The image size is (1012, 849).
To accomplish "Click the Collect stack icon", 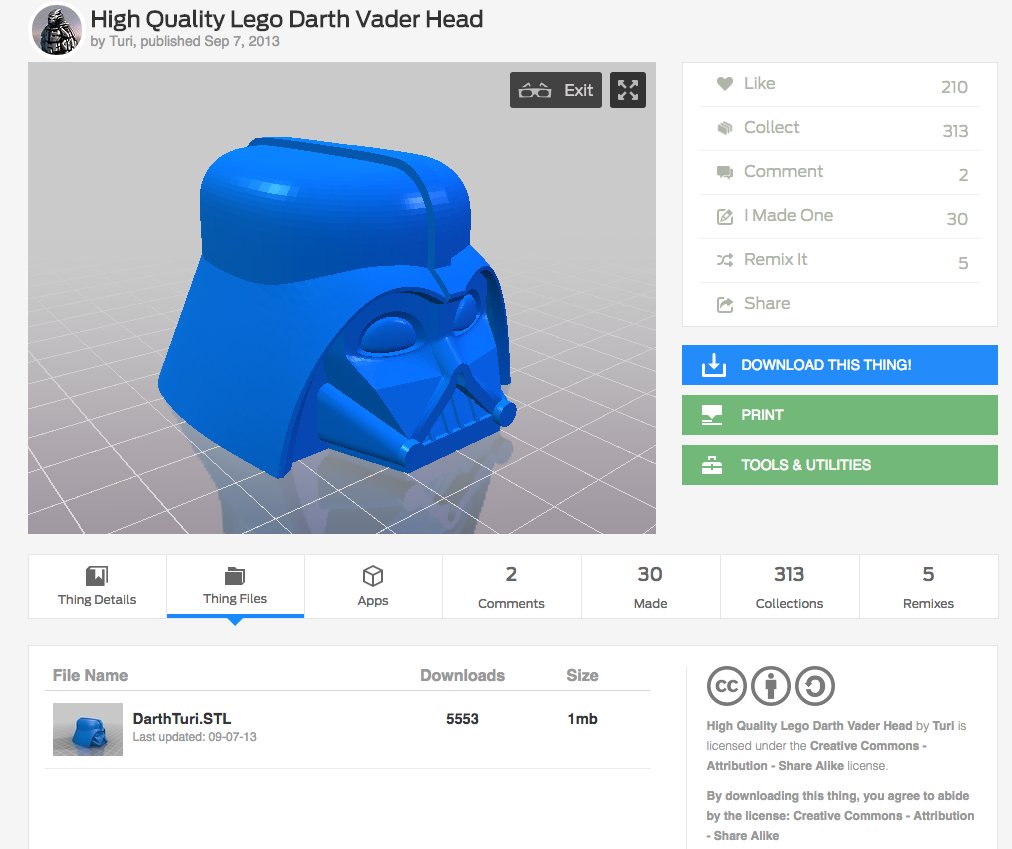I will 725,128.
